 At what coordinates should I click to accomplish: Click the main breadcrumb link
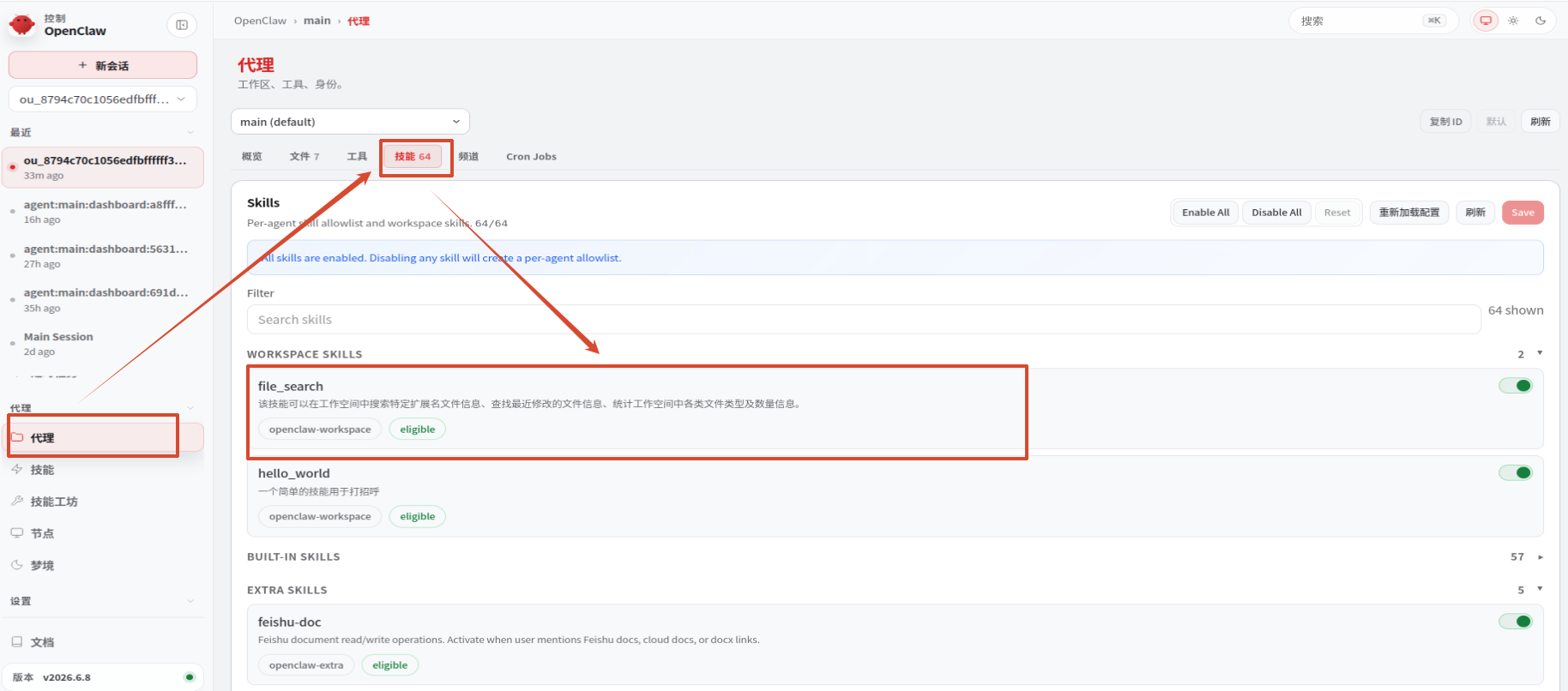tap(317, 21)
